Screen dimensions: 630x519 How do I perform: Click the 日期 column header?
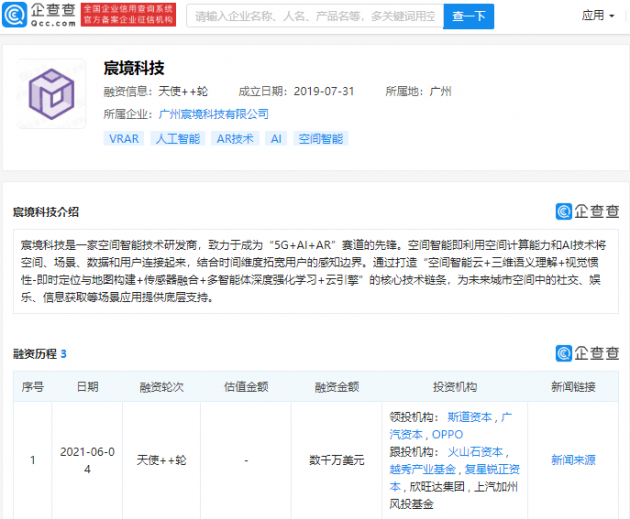(x=88, y=387)
